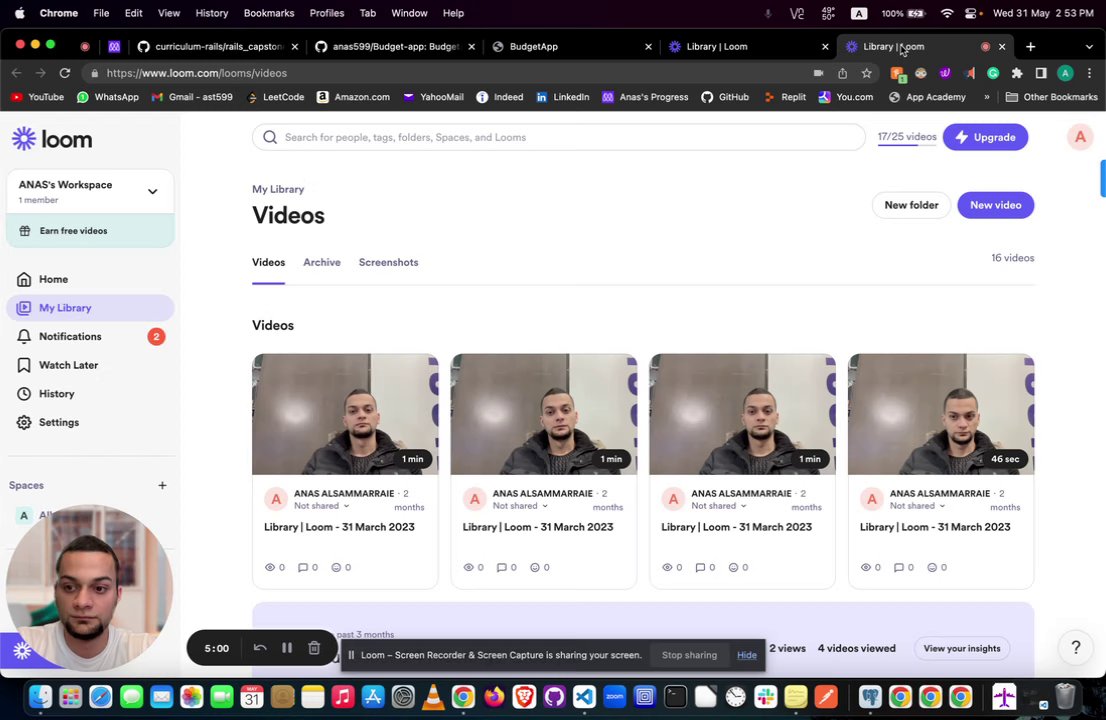Open Chrome three-dot menu
This screenshot has width=1106, height=720.
click(1089, 73)
